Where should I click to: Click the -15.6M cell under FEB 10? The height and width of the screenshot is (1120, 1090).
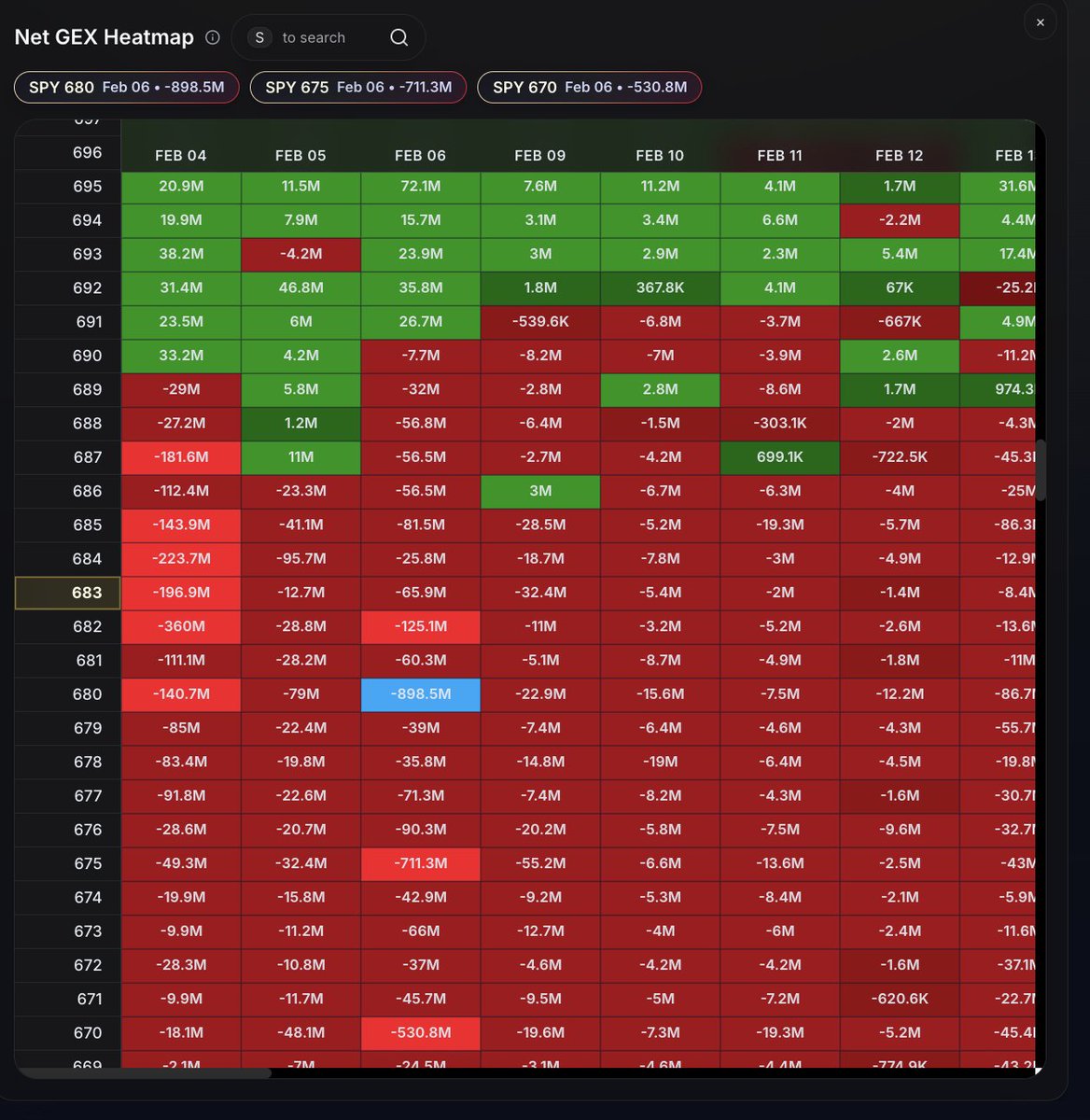[660, 694]
